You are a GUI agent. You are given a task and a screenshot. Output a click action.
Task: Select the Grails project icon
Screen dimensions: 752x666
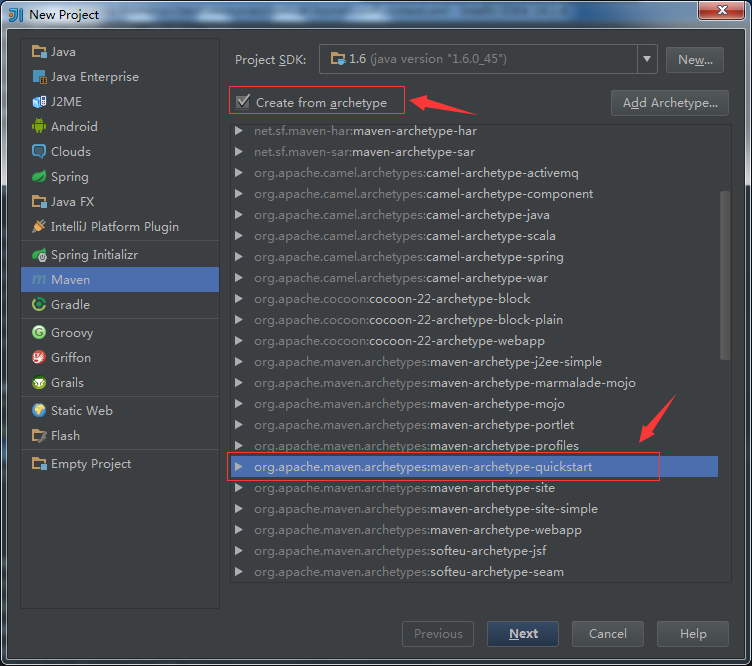[x=39, y=383]
